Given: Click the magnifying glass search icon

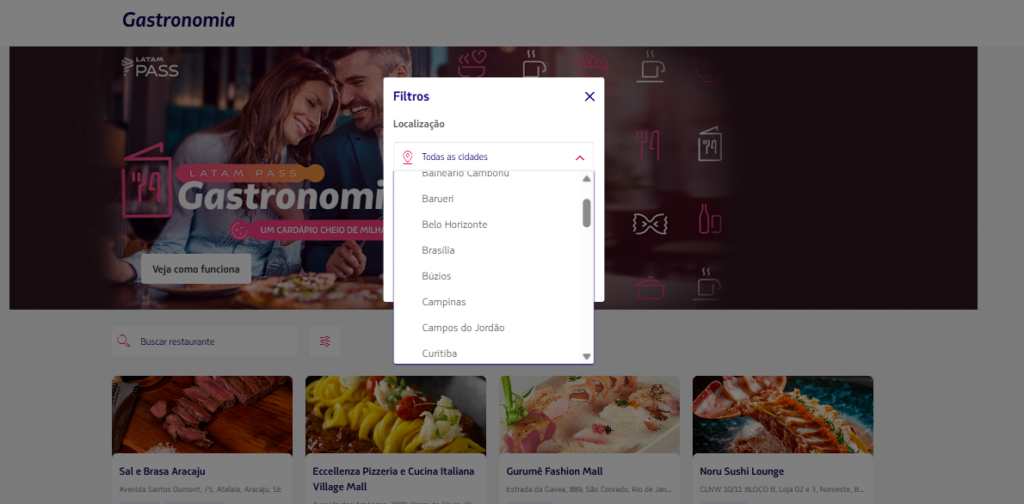Looking at the screenshot, I should tap(124, 342).
